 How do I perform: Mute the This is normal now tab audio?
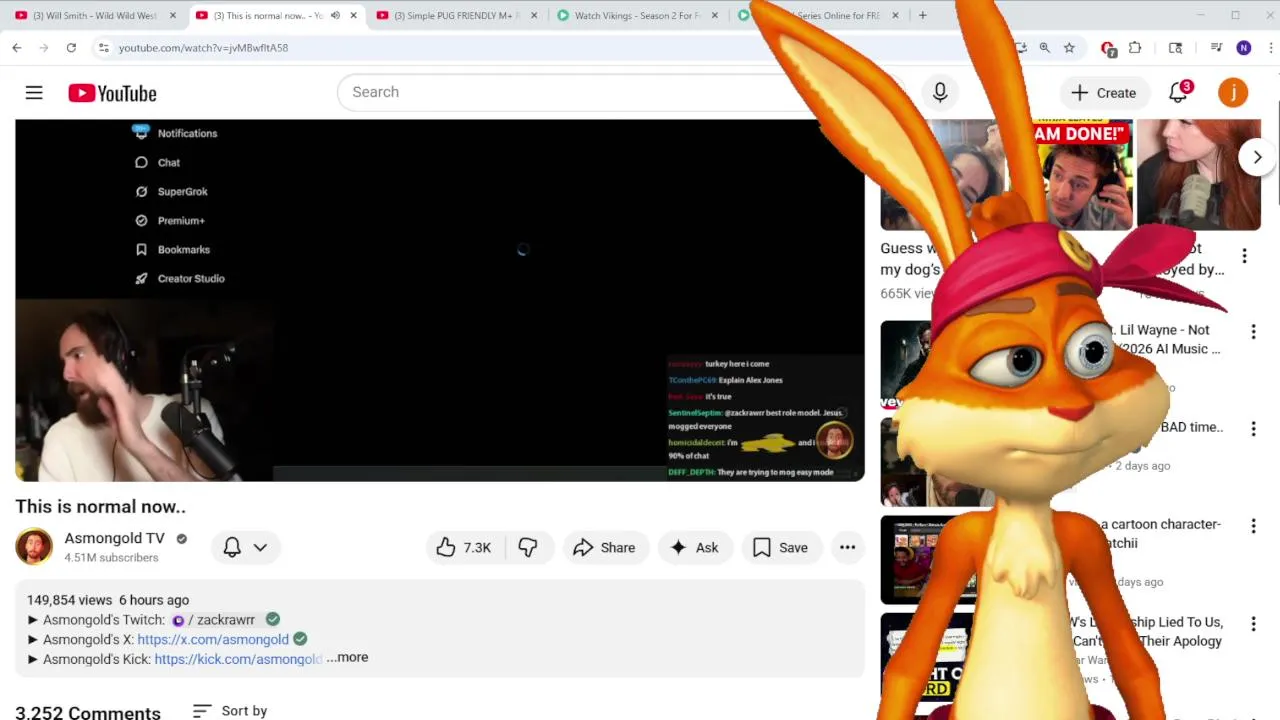[335, 15]
